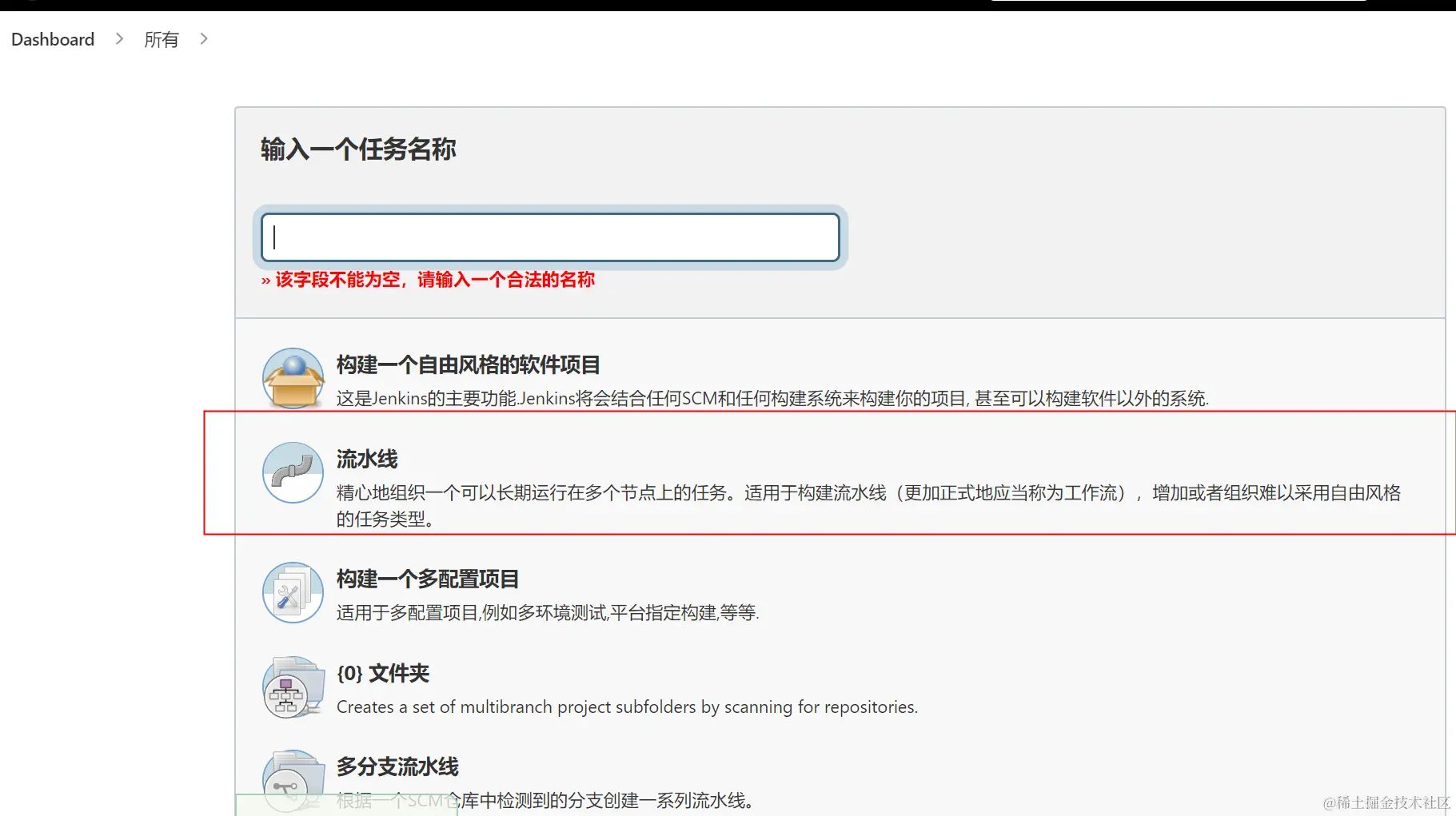Choose the multi-configuration project tools icon
Screen dimensions: 1456x816
coord(293,592)
